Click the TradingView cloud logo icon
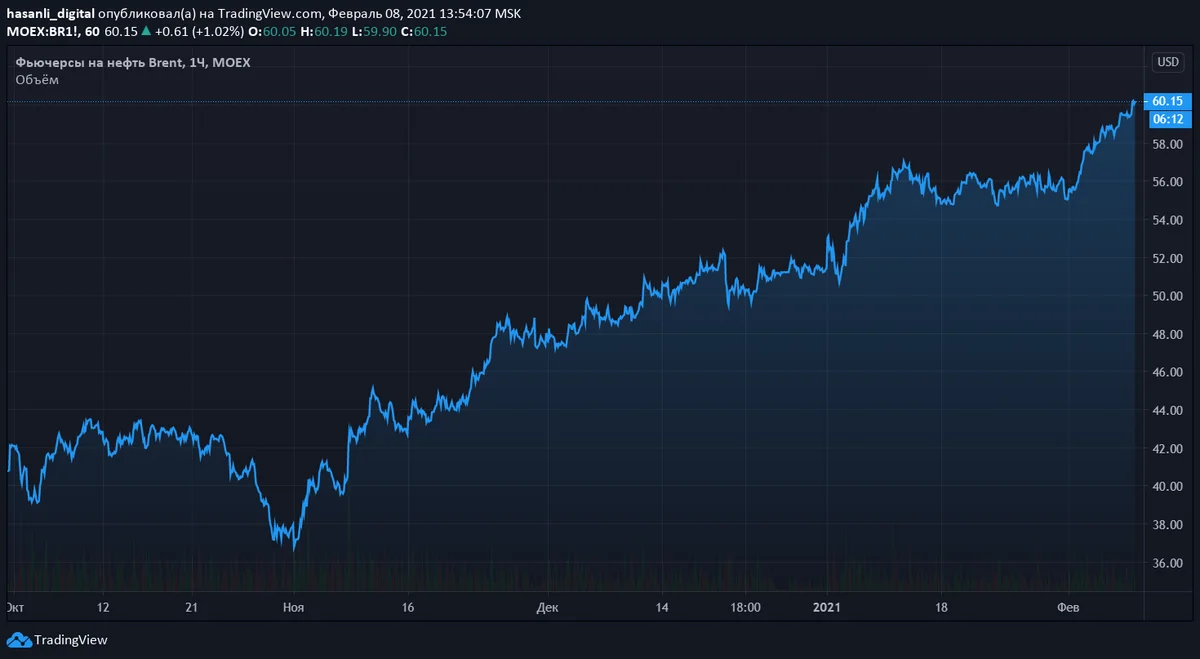Viewport: 1200px width, 659px height. pos(18,640)
